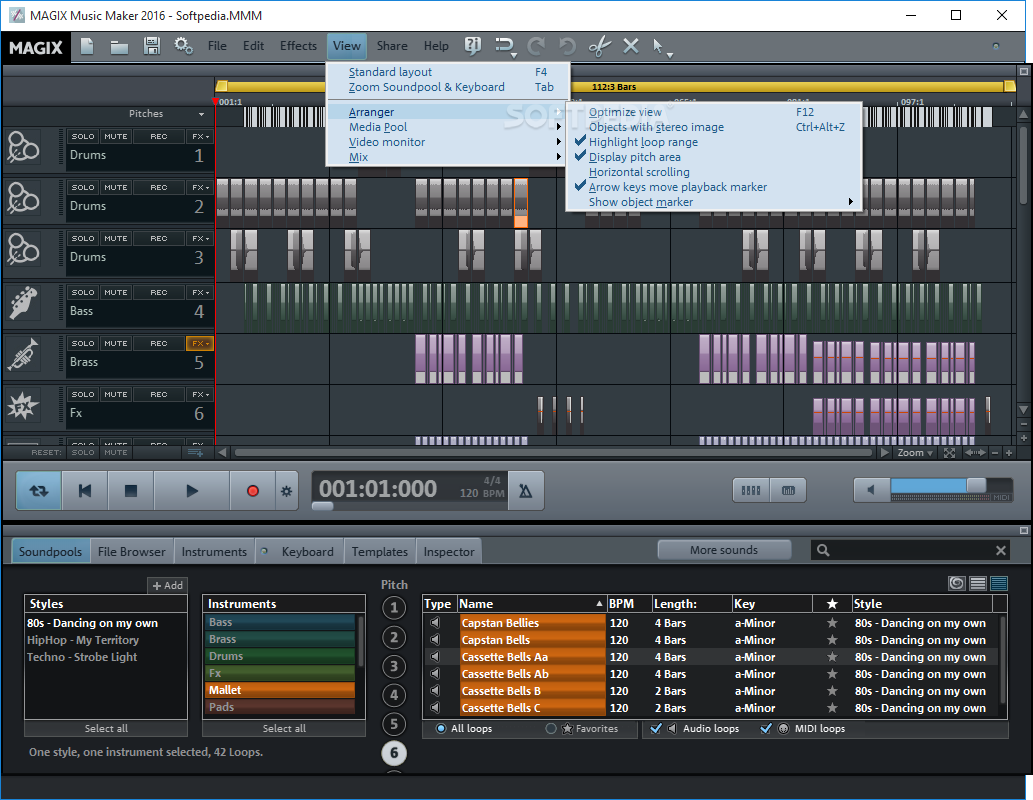The image size is (1033, 800).
Task: Toggle the metronome button
Action: coord(526,491)
